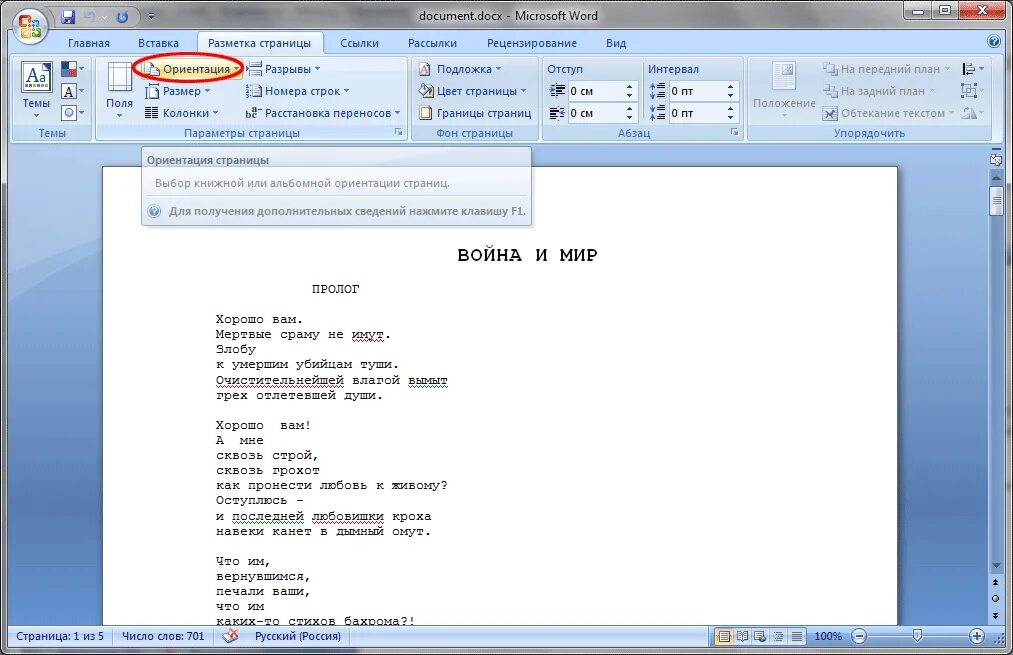
Task: Decrease the spacing after value
Action: tap(730, 118)
